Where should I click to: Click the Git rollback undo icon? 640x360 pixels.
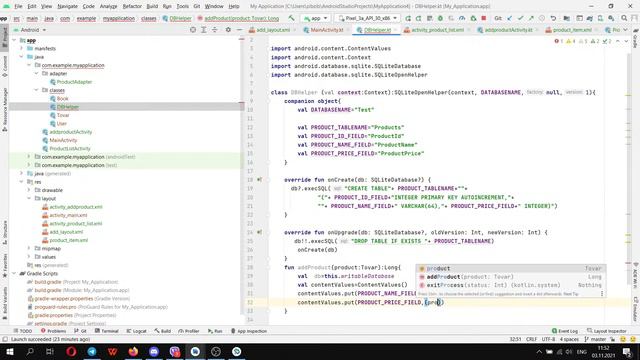pos(553,18)
